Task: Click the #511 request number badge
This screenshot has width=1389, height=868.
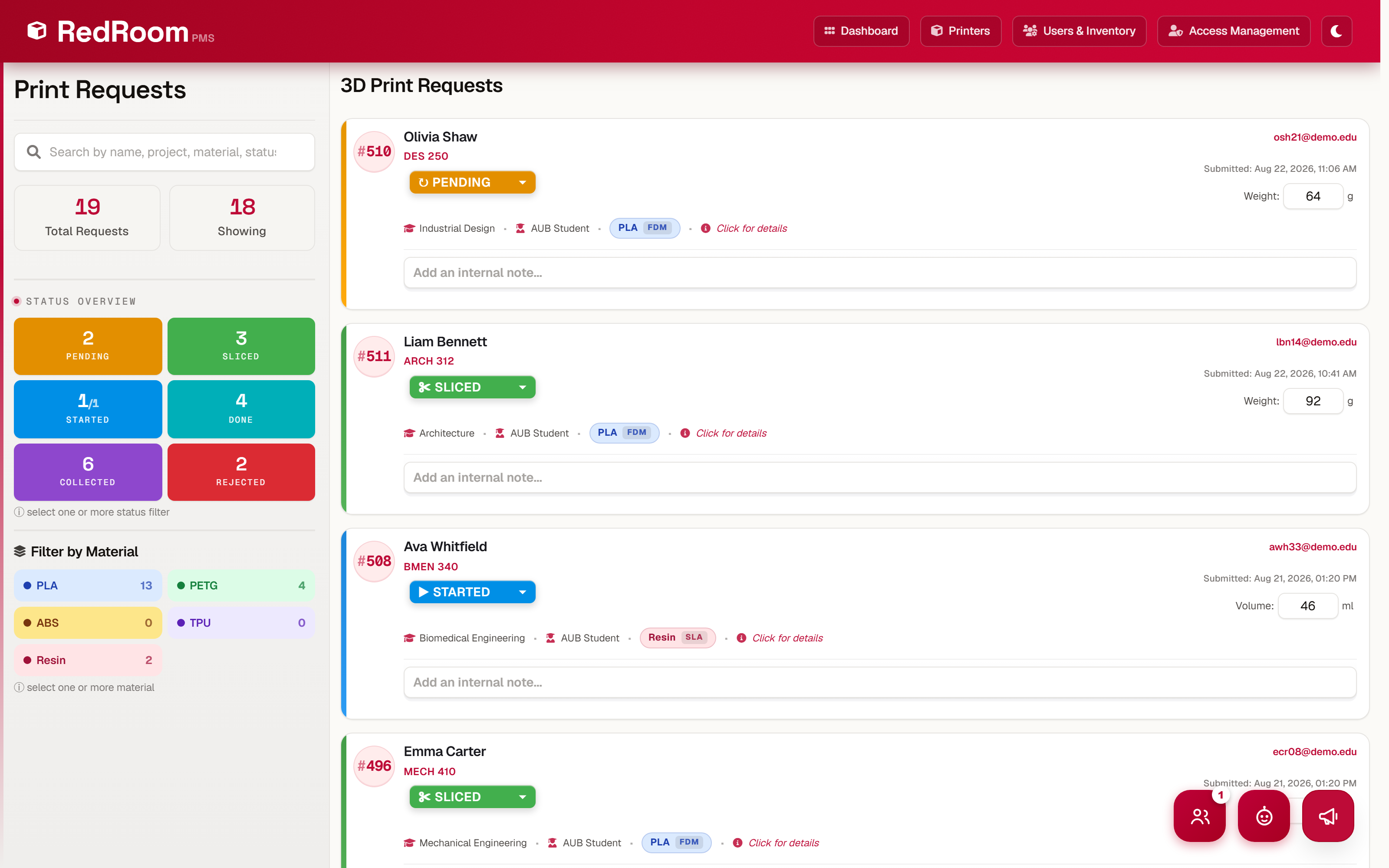Action: click(x=374, y=356)
